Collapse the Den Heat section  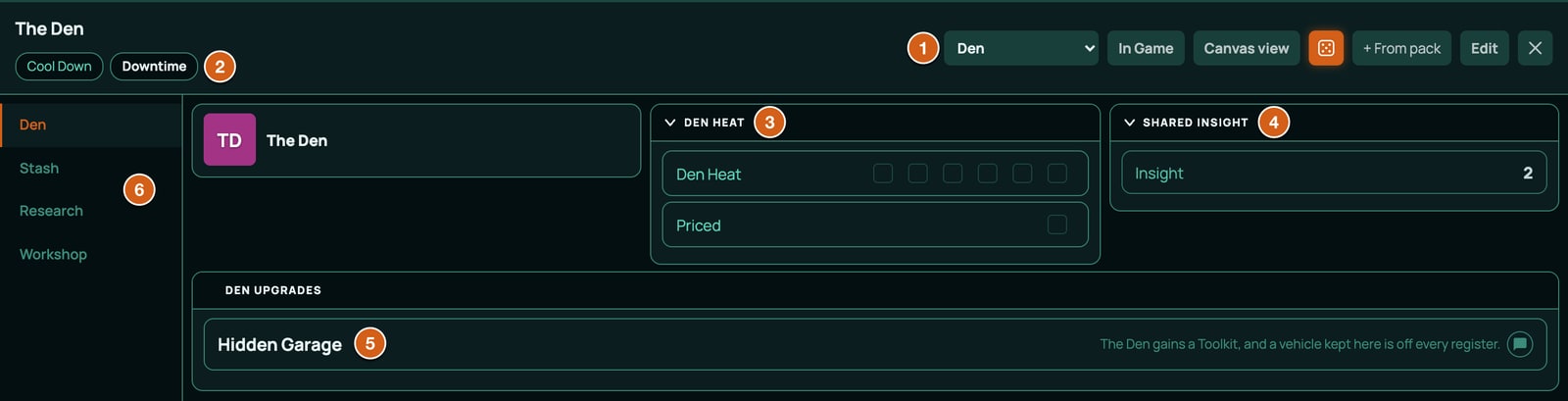670,123
